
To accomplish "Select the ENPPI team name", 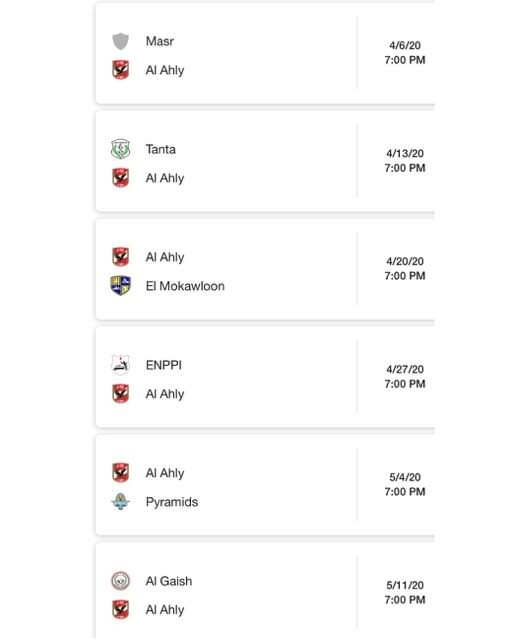I will (x=164, y=365).
